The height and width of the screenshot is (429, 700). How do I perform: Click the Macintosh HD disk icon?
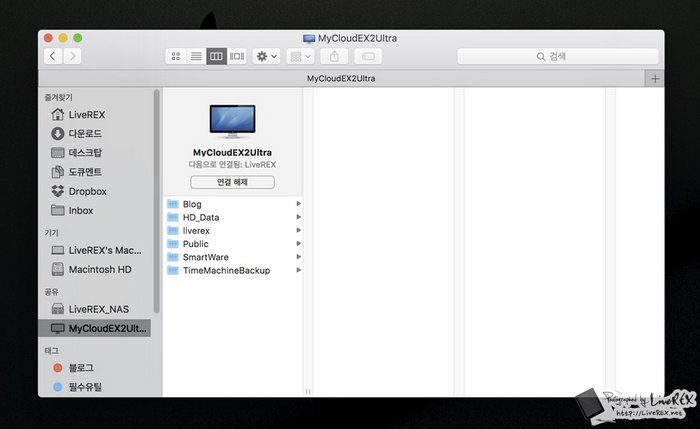tap(58, 269)
